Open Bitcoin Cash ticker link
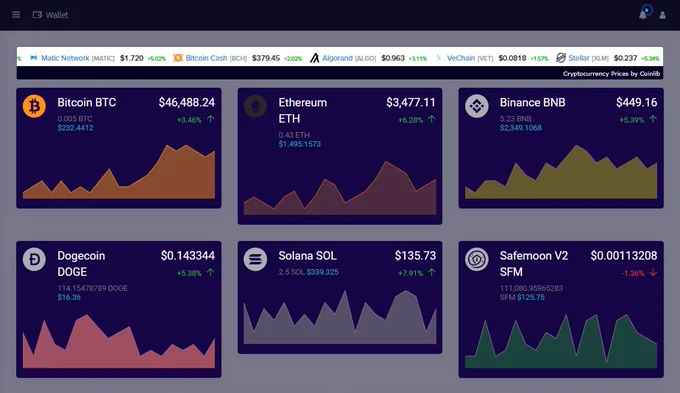 point(206,58)
